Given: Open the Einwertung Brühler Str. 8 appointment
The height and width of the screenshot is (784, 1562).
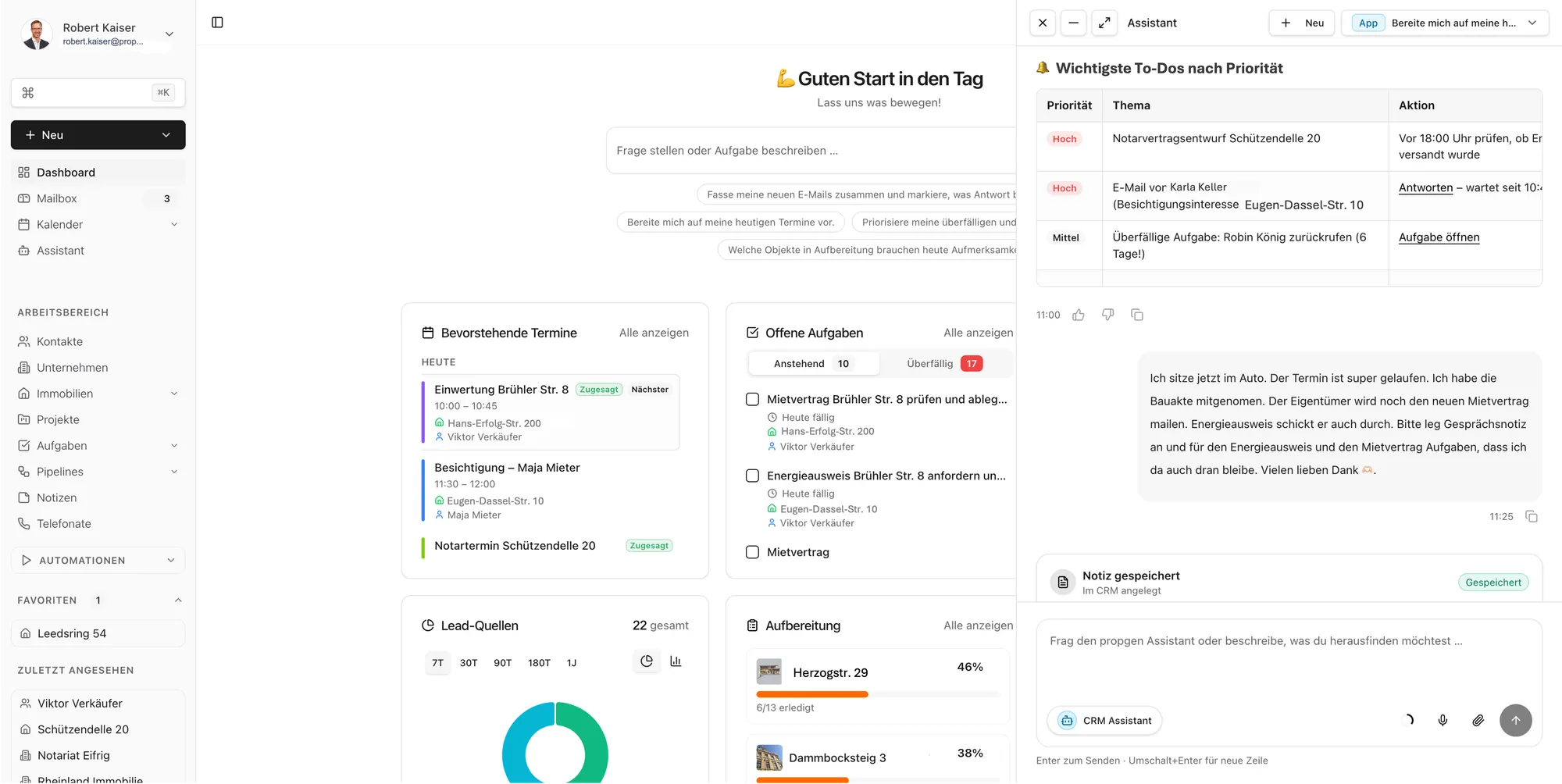Looking at the screenshot, I should tap(551, 413).
